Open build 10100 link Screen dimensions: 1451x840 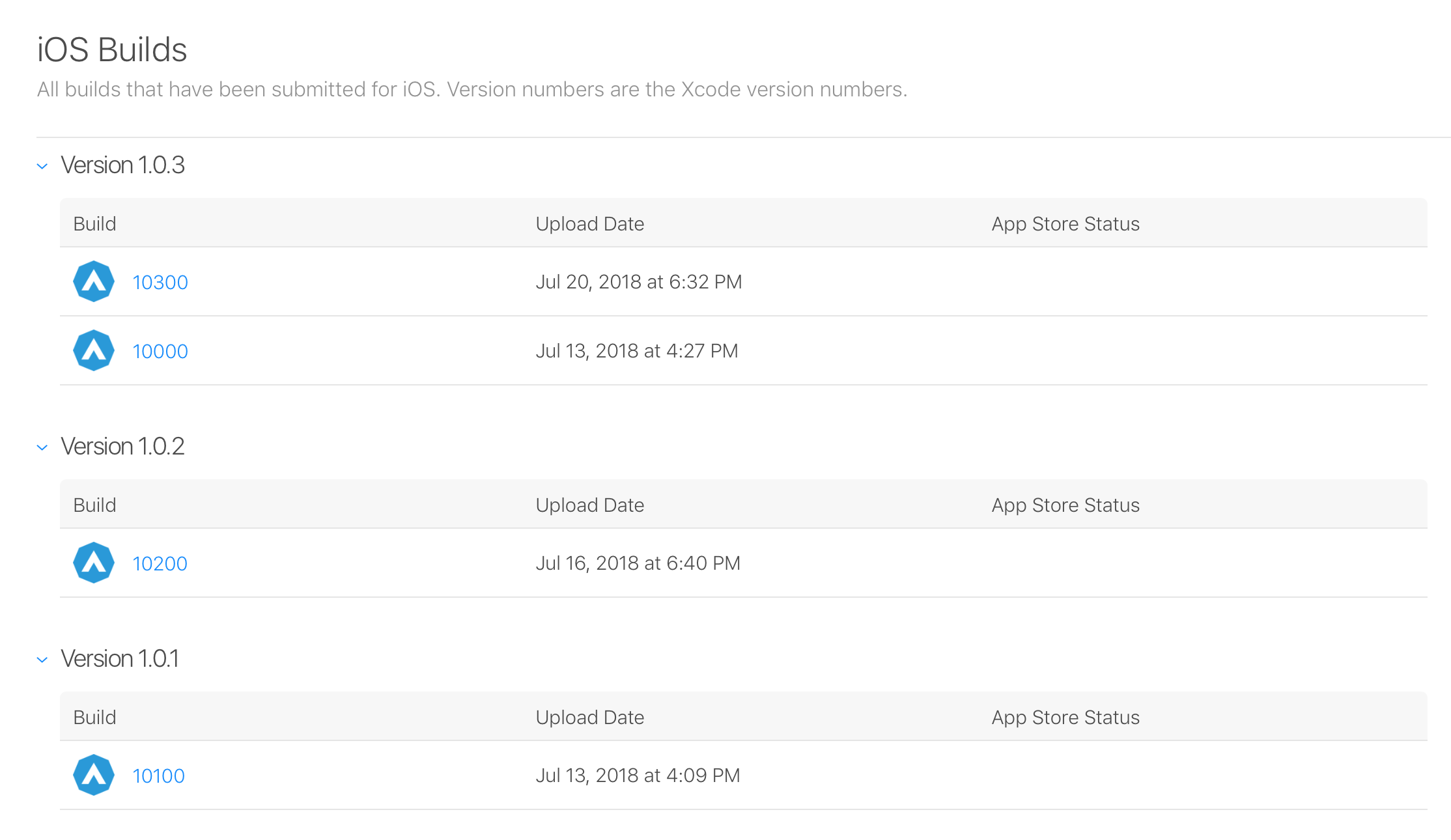[158, 776]
